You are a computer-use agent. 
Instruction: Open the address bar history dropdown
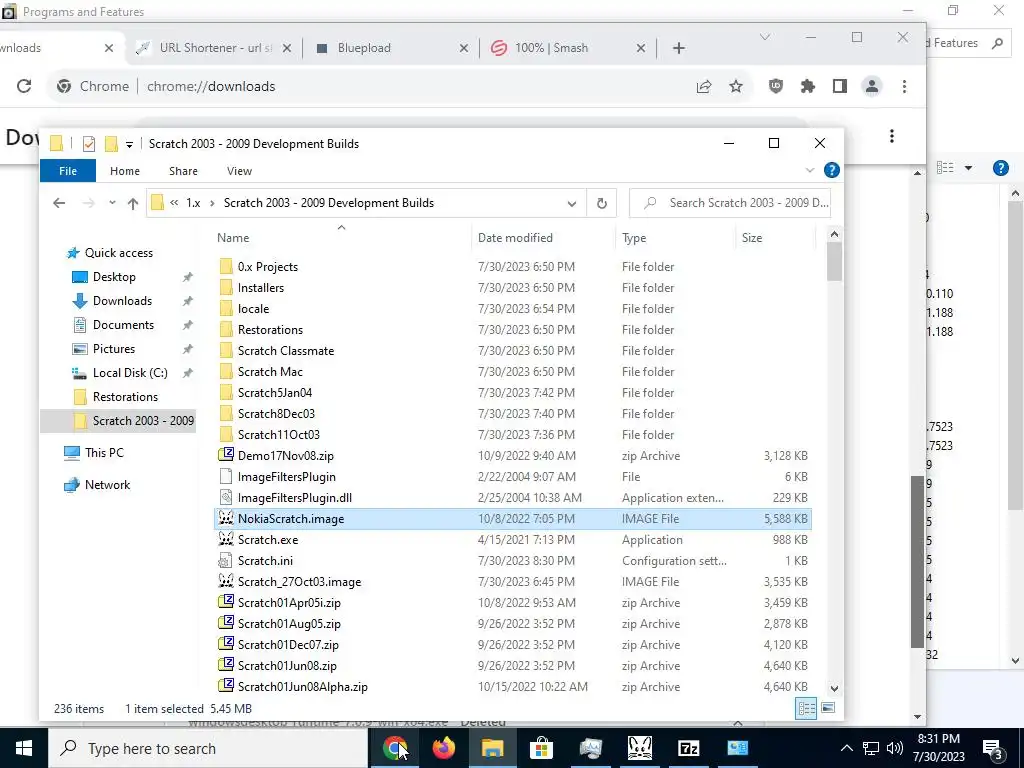pos(571,203)
